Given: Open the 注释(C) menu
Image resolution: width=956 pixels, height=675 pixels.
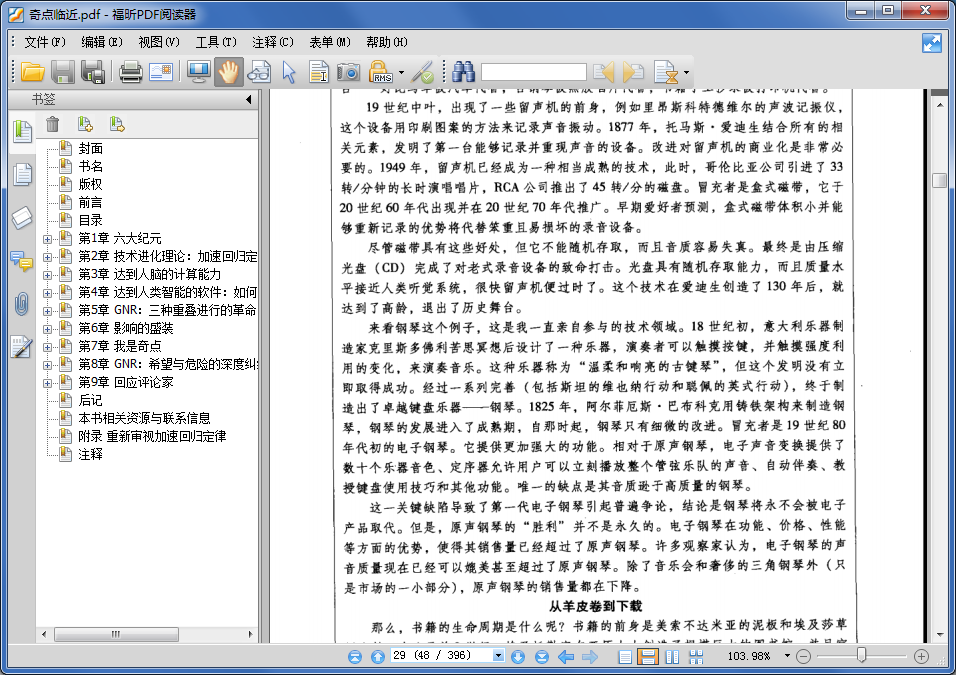Looking at the screenshot, I should click(x=273, y=42).
